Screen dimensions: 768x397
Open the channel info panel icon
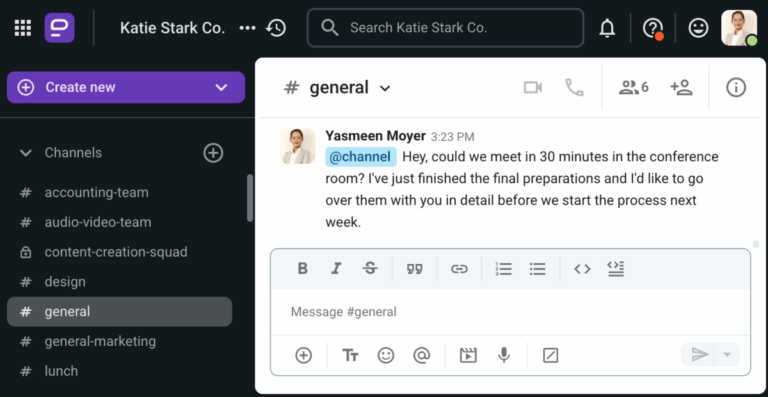point(735,88)
